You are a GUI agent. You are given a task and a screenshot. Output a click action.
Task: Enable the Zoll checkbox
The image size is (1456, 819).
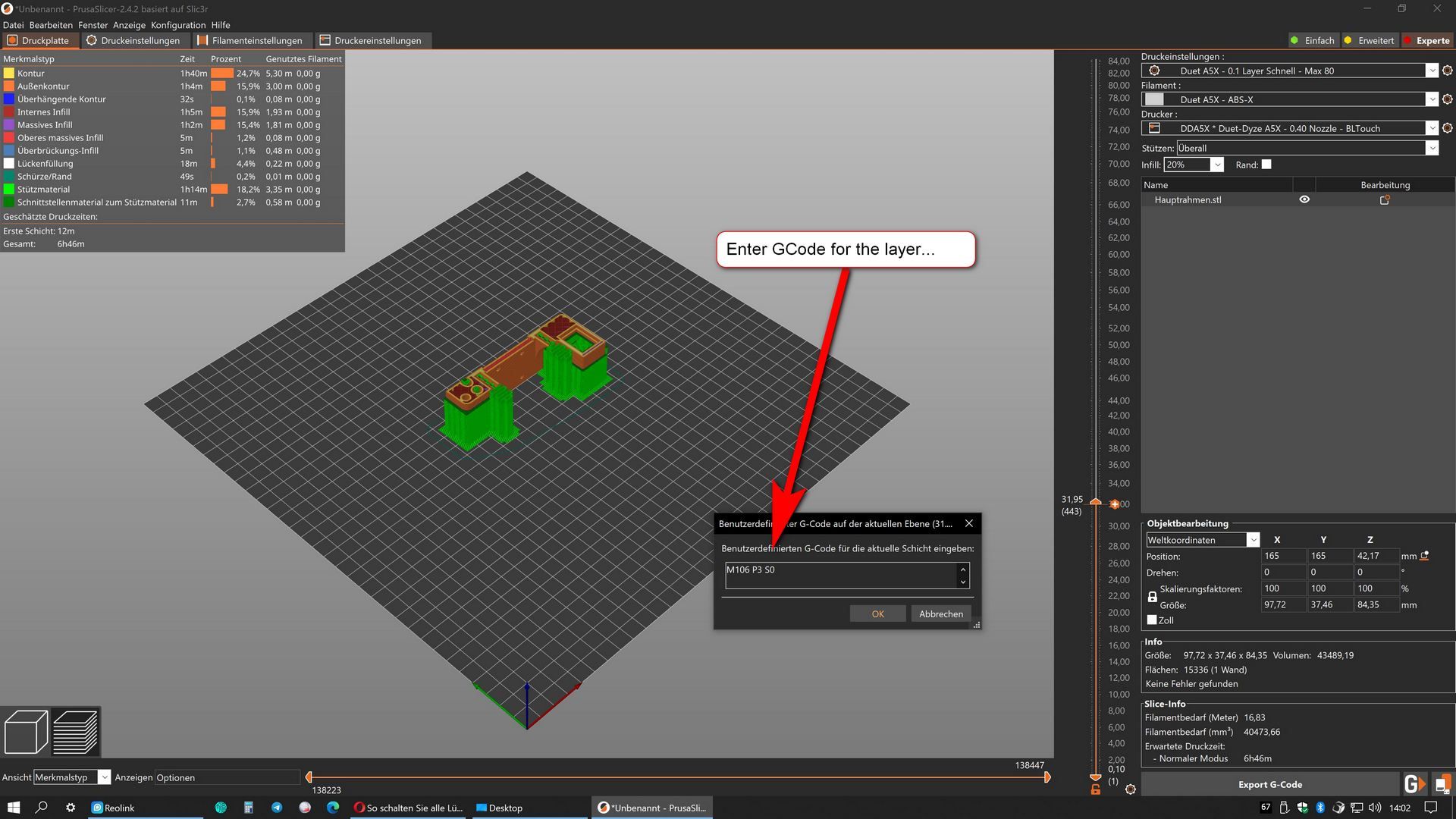(x=1152, y=620)
